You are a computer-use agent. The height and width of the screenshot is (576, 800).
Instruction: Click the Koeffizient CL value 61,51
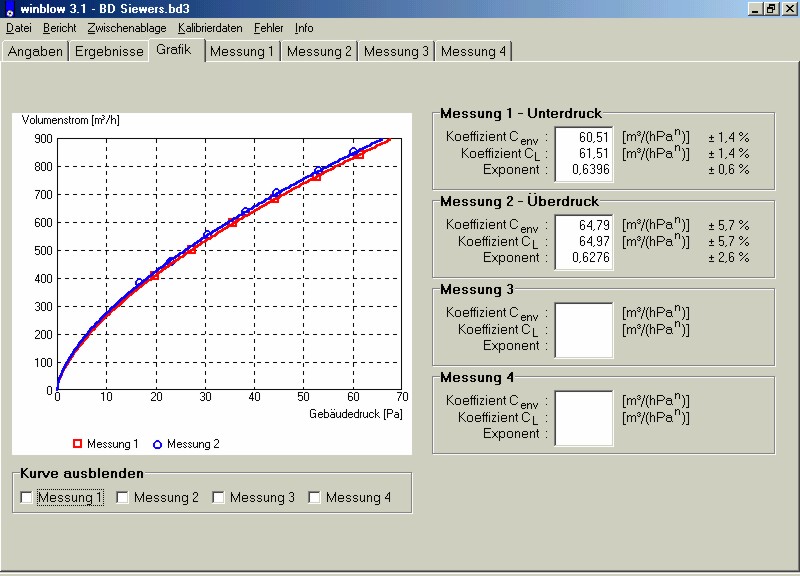pos(593,153)
